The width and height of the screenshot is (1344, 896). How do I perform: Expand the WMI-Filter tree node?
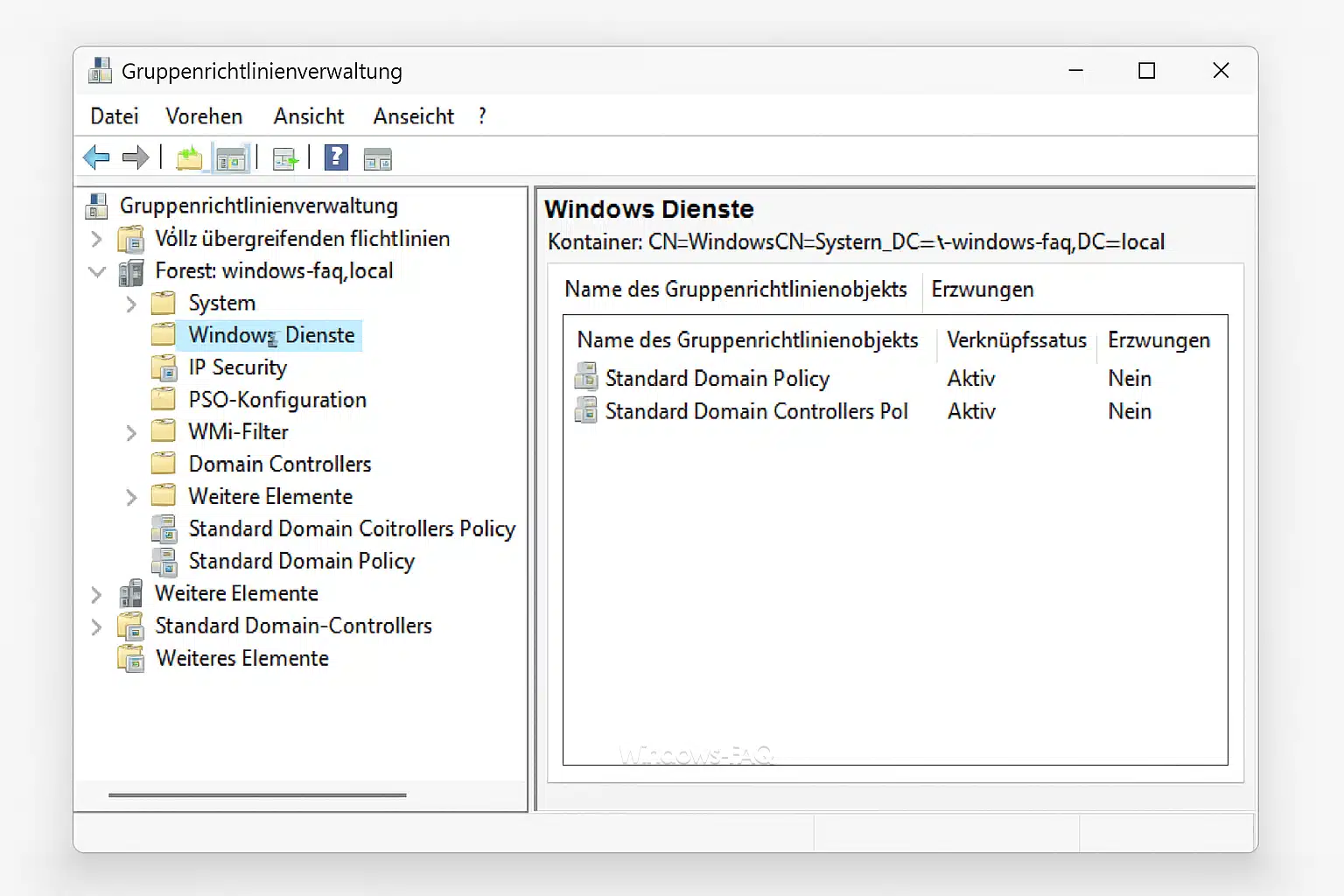[131, 432]
